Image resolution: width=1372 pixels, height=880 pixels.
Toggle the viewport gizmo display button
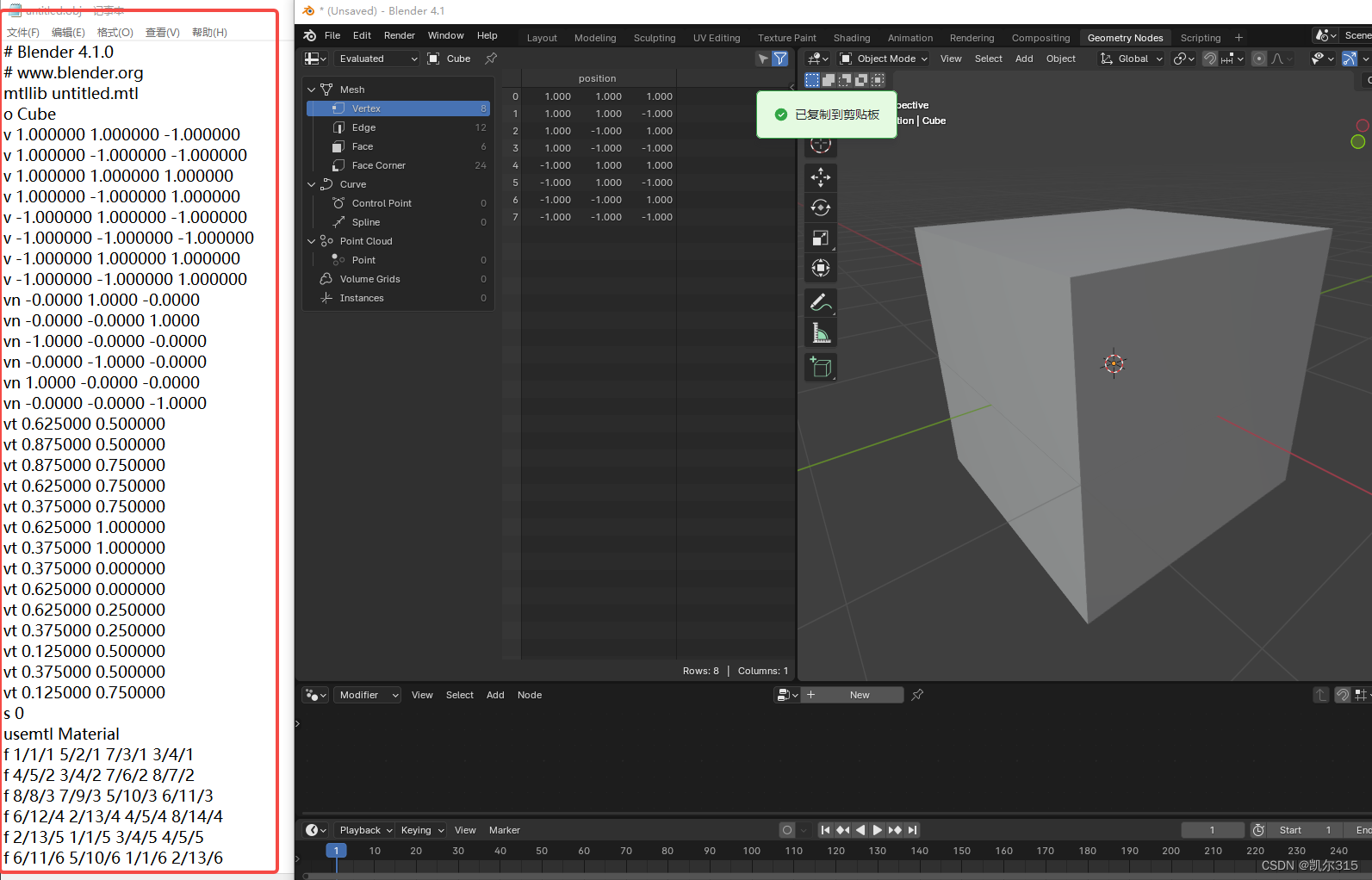1350,59
